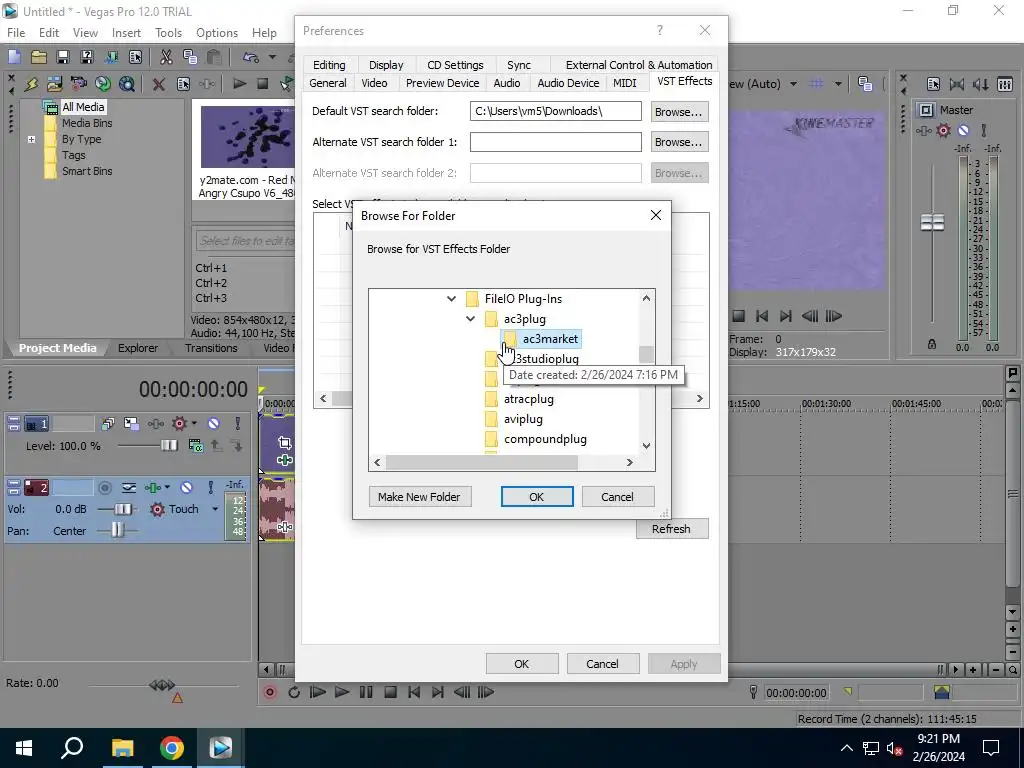Click the Undo arrow icon

click(250, 57)
